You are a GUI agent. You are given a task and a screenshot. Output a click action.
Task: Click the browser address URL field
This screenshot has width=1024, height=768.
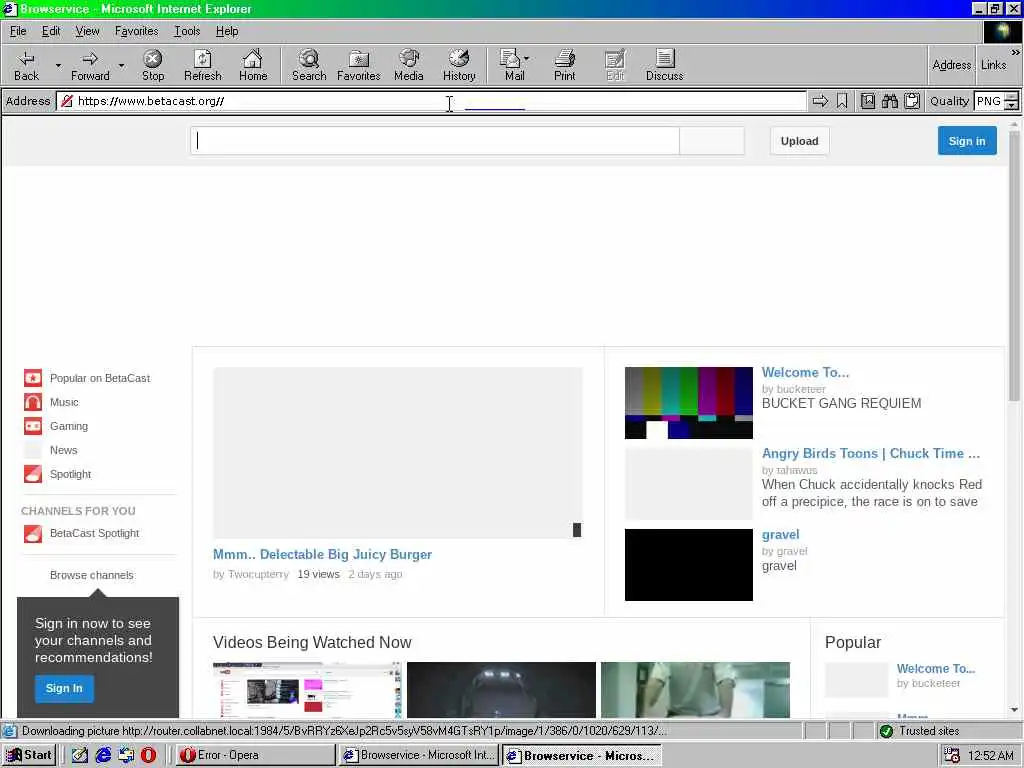coord(431,101)
